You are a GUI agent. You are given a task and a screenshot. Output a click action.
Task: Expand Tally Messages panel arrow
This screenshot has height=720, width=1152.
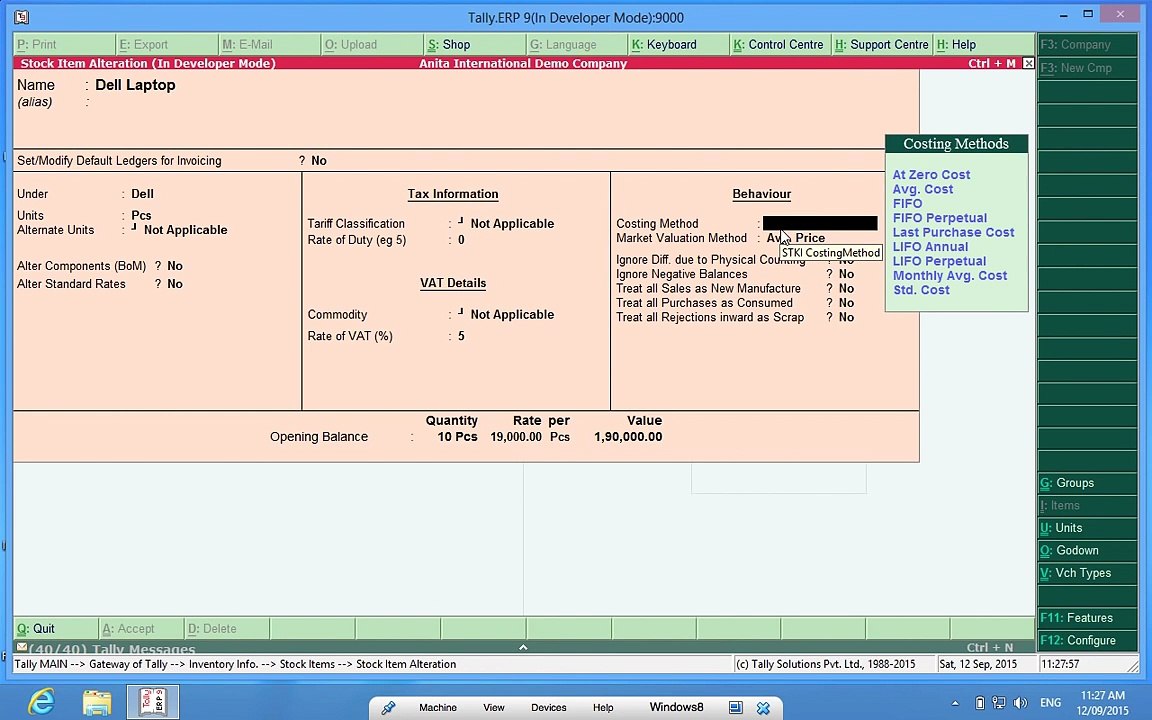pyautogui.click(x=523, y=647)
